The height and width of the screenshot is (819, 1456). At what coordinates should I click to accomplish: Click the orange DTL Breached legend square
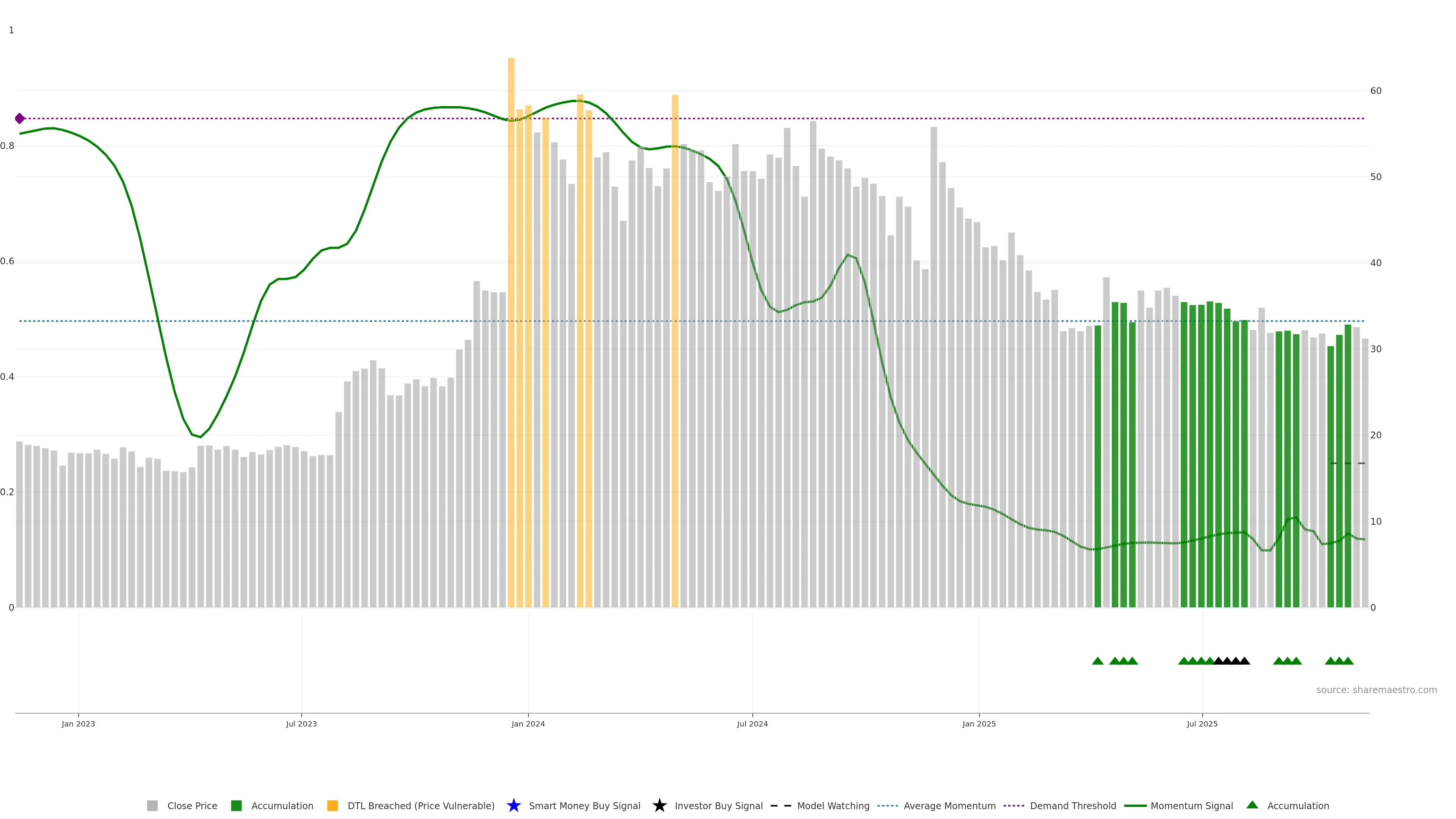coord(333,805)
